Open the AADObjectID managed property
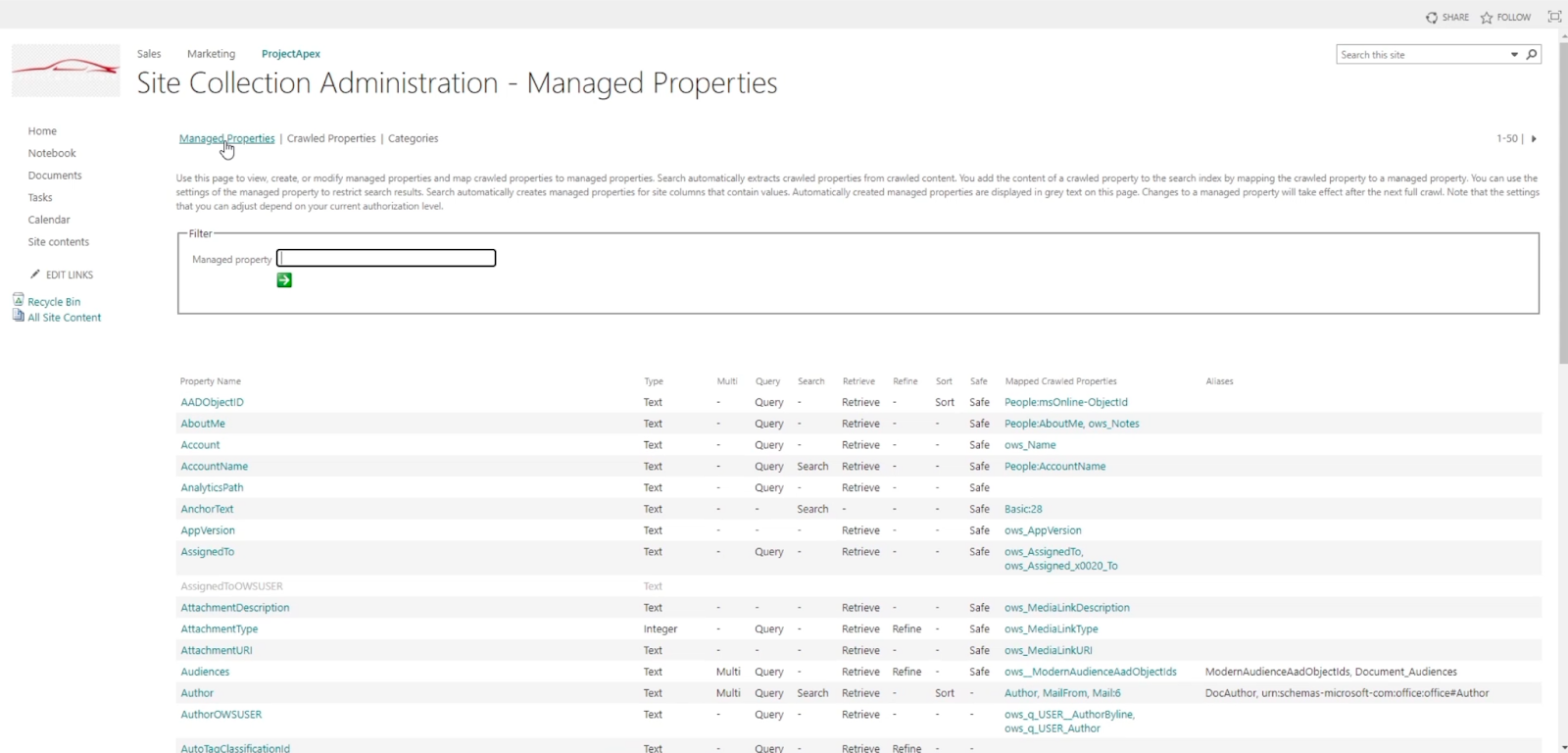The width and height of the screenshot is (1568, 753). (212, 402)
